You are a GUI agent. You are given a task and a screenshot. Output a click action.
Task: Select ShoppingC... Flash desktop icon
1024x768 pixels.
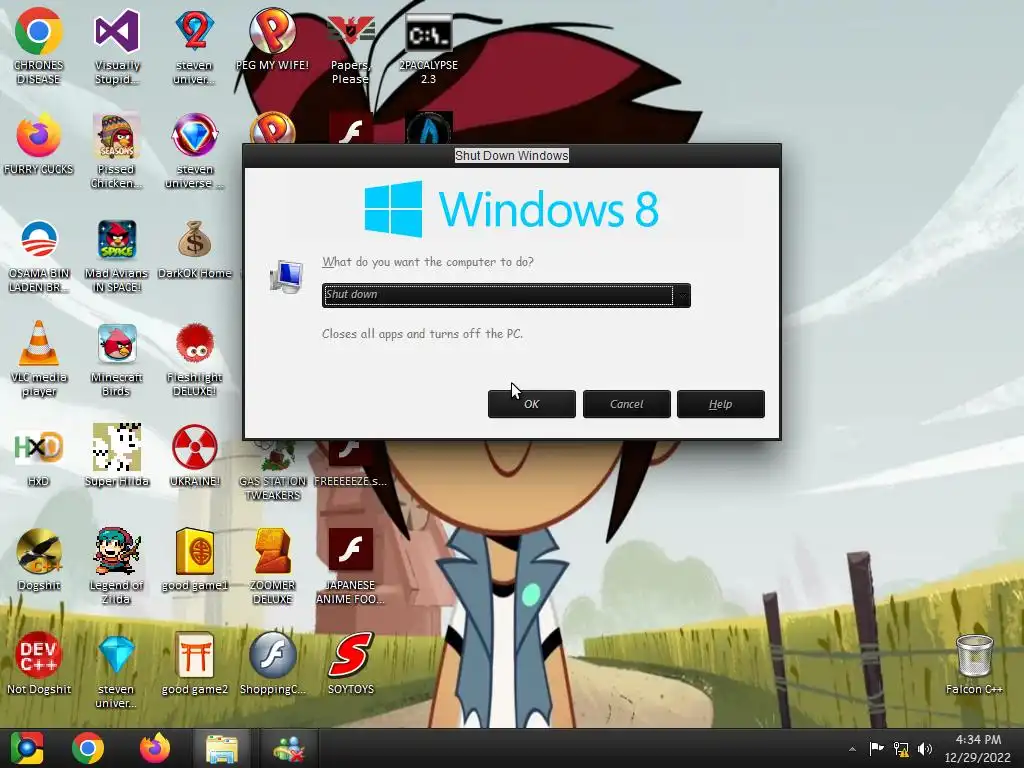pyautogui.click(x=272, y=663)
